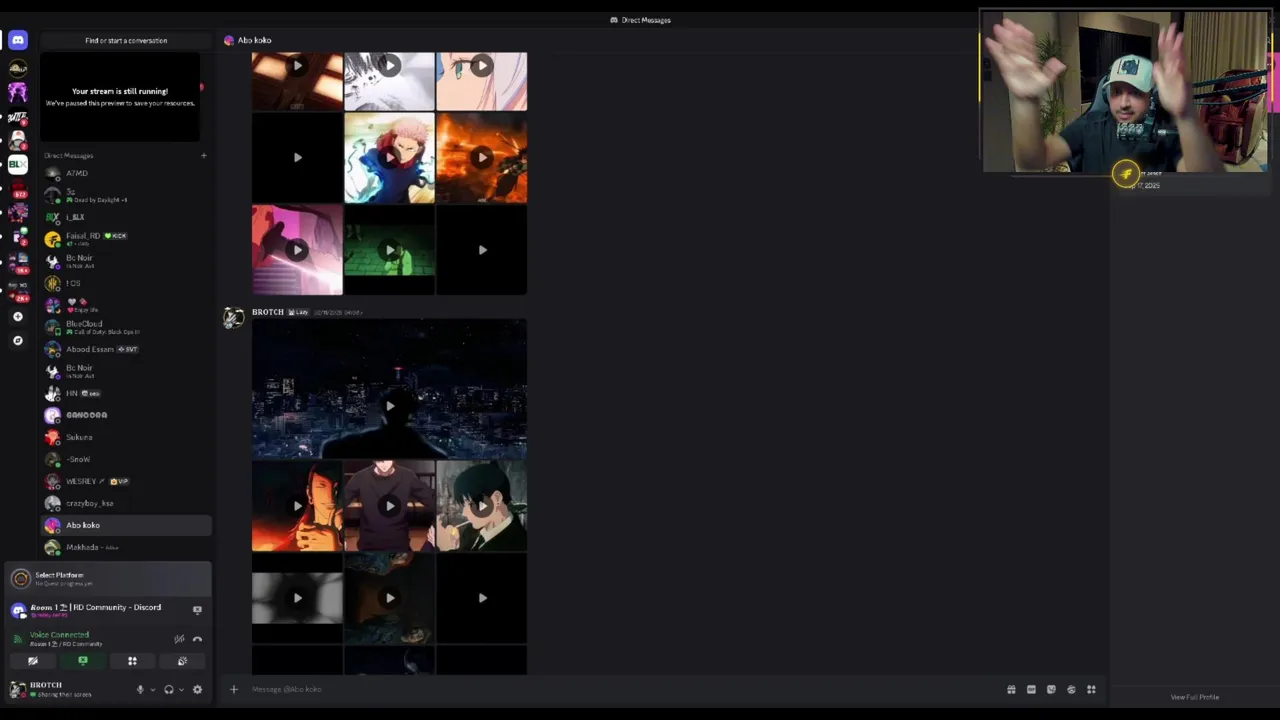Turn on camera button in voice panel
Screen dimensions: 1280x720
pos(33,661)
